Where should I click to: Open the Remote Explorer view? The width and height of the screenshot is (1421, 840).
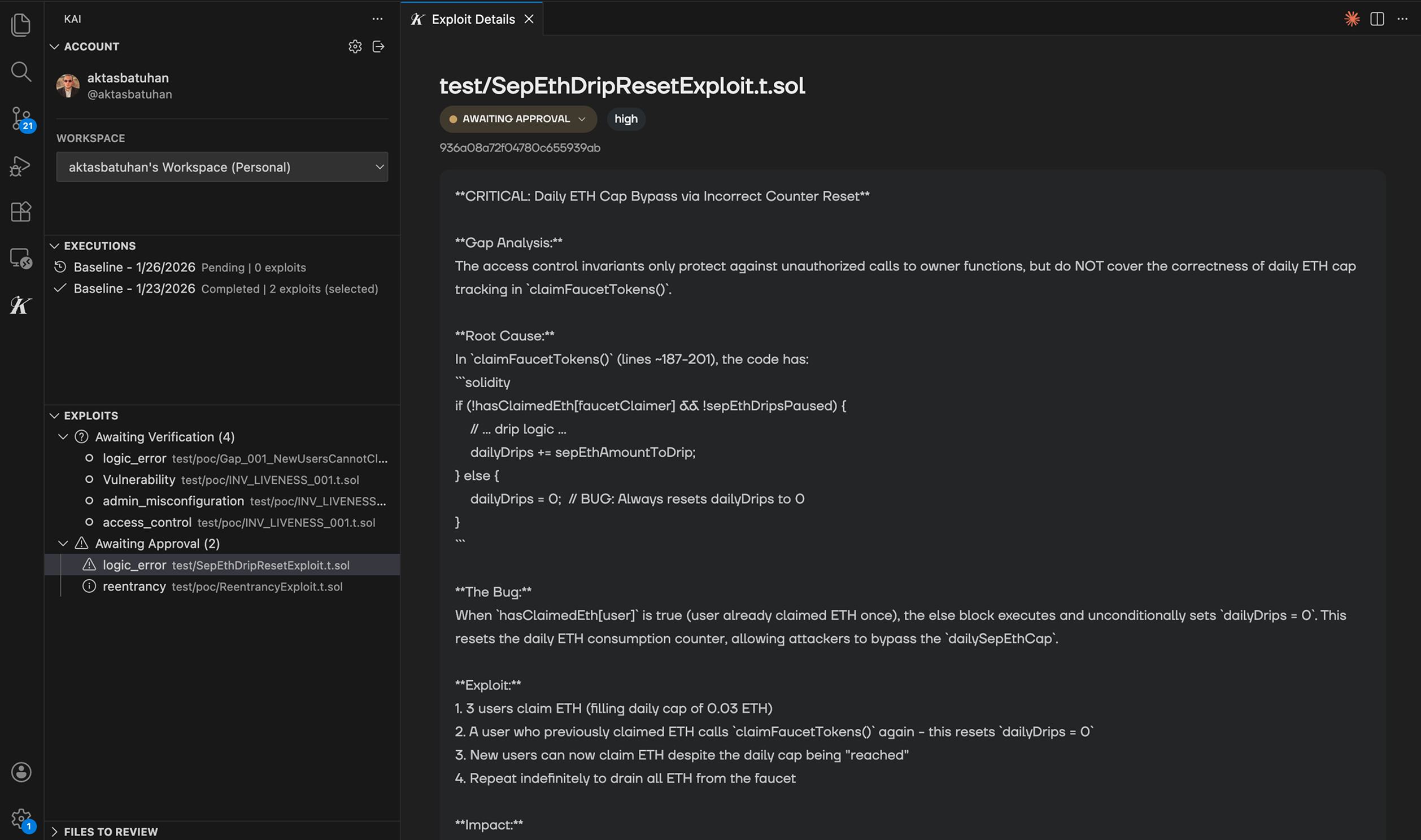click(x=20, y=259)
